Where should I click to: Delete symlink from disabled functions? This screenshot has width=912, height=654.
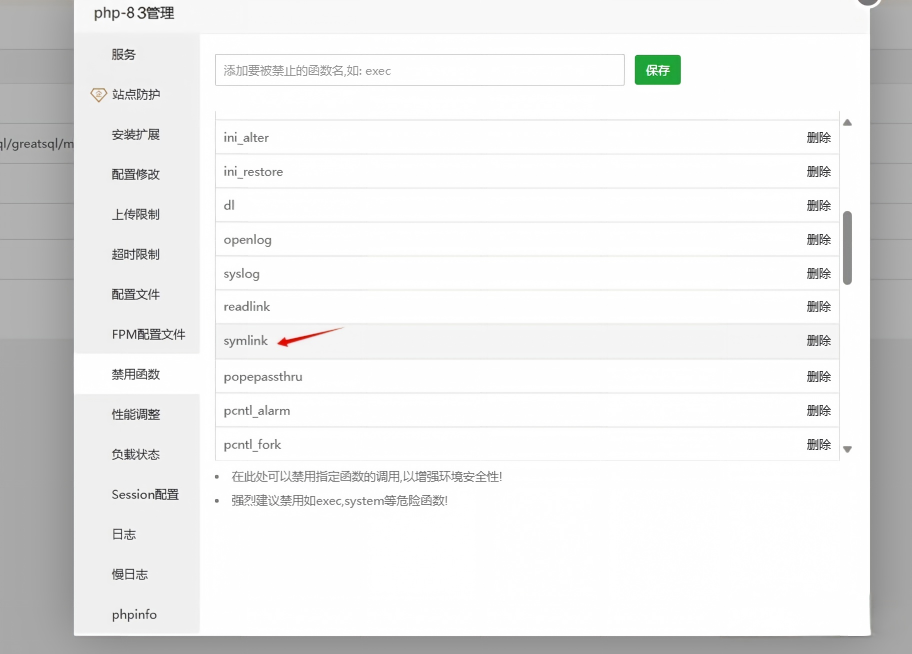818,341
